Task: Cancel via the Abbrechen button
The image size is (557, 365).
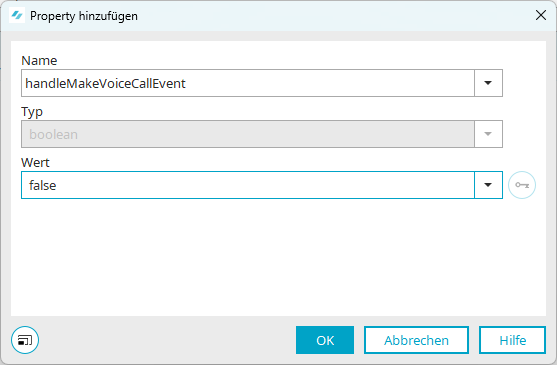Action: (416, 340)
